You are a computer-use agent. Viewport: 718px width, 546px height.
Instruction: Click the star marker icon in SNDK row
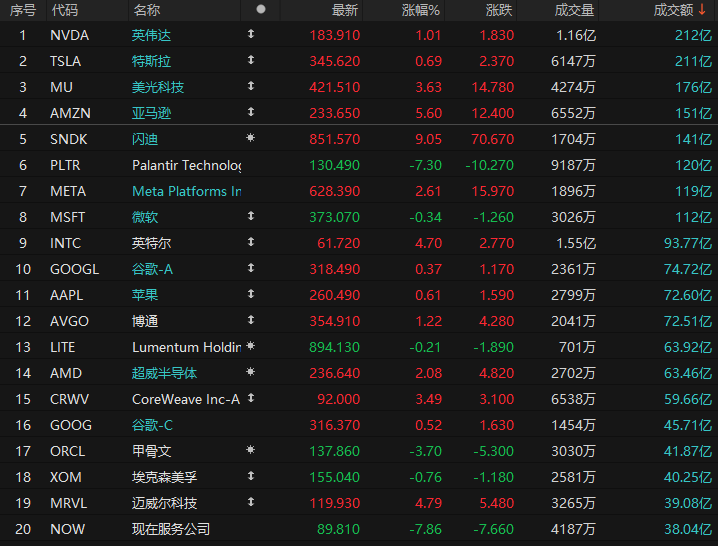(x=250, y=137)
